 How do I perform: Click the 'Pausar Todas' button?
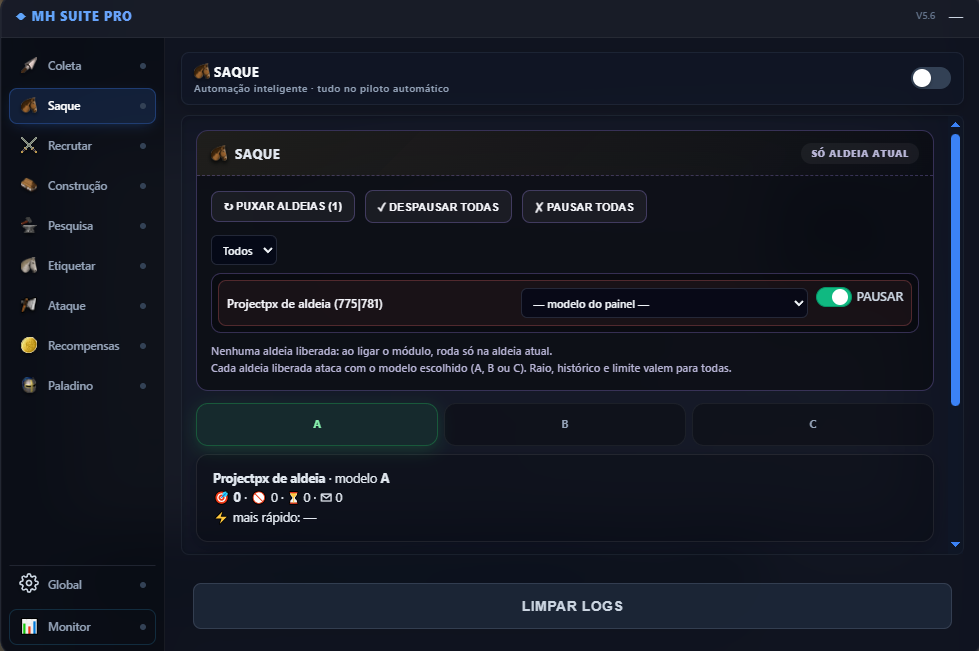(584, 207)
